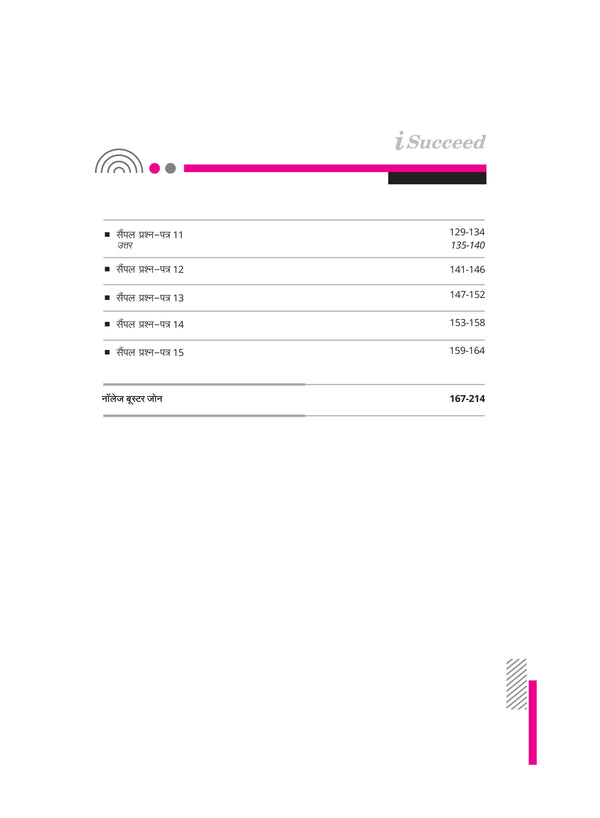Open सैंपल प्रश्न-पत्र 11 entry
Viewport: 600px width, 818px height.
(150, 234)
